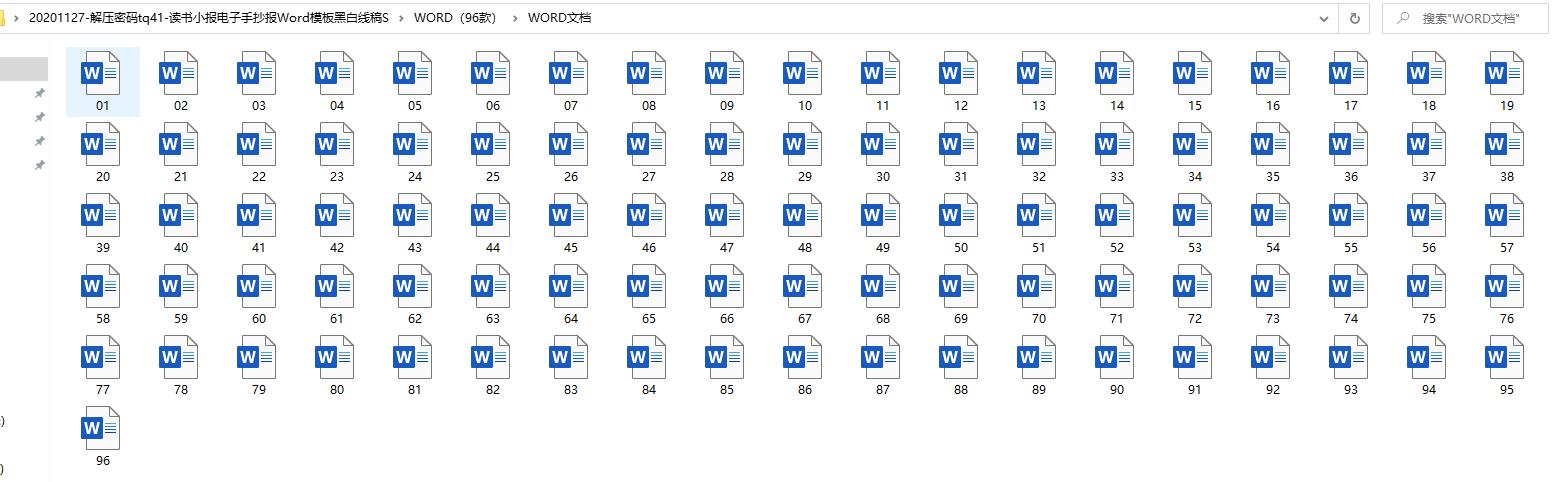Click Word file 57
Screen dimensions: 1561x482
pyautogui.click(x=1505, y=215)
